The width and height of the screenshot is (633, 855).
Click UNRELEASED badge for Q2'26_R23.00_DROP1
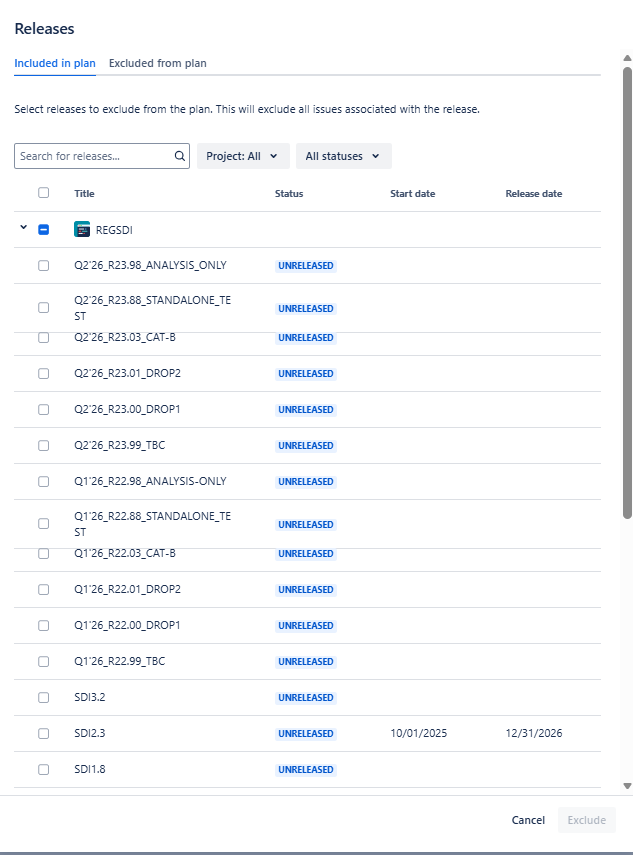[306, 410]
